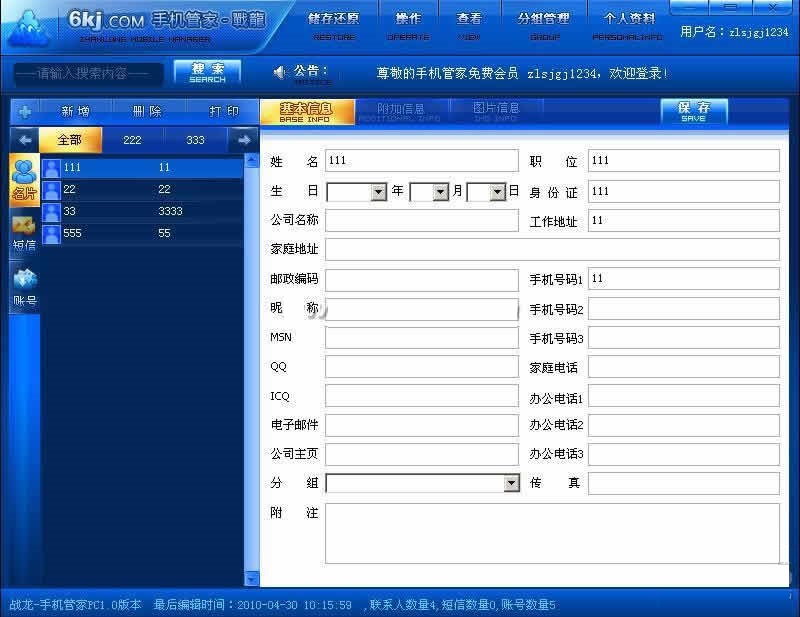Click the 电子邮件 email field
This screenshot has width=800, height=617.
pyautogui.click(x=421, y=425)
